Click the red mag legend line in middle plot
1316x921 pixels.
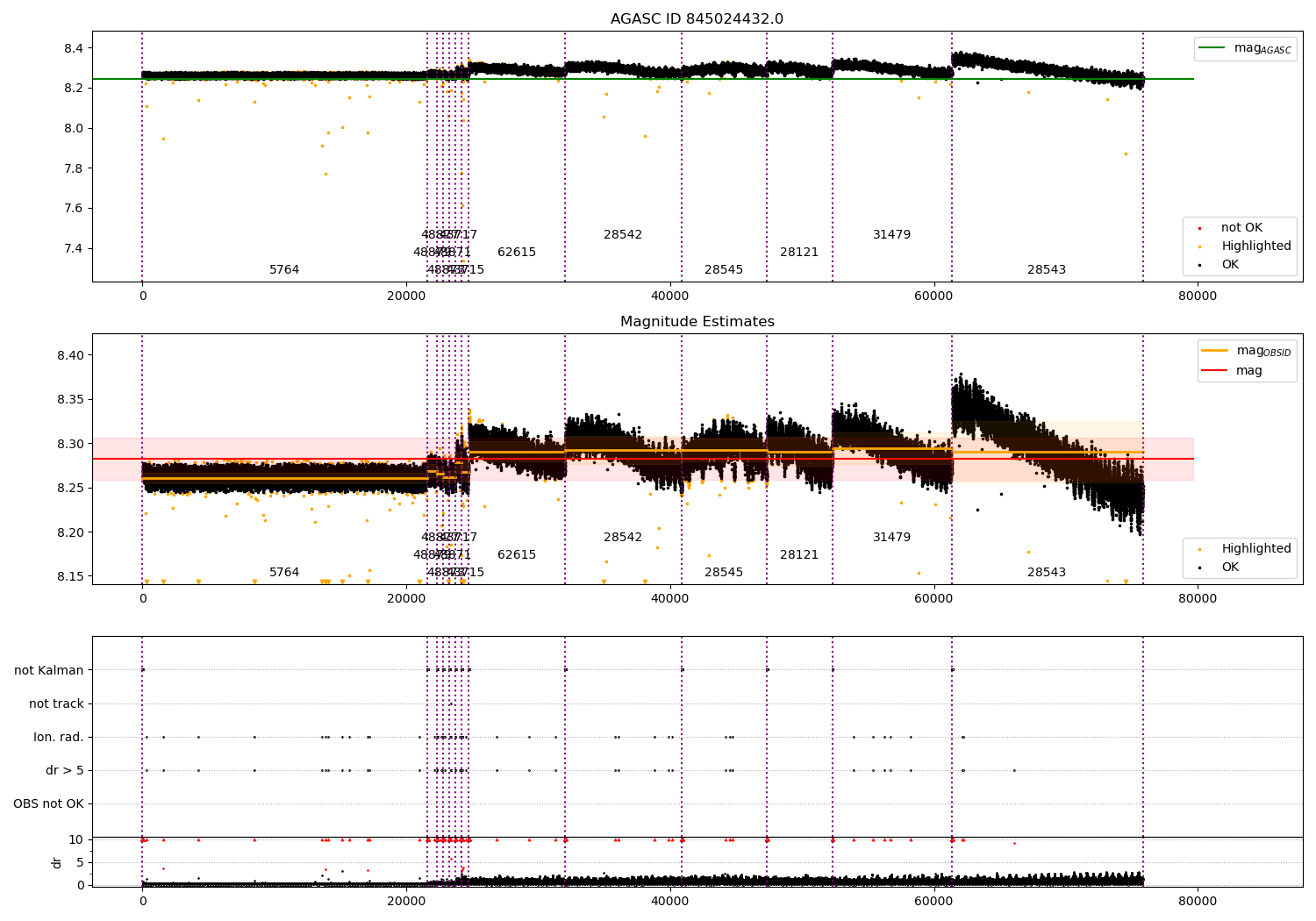coord(1215,370)
